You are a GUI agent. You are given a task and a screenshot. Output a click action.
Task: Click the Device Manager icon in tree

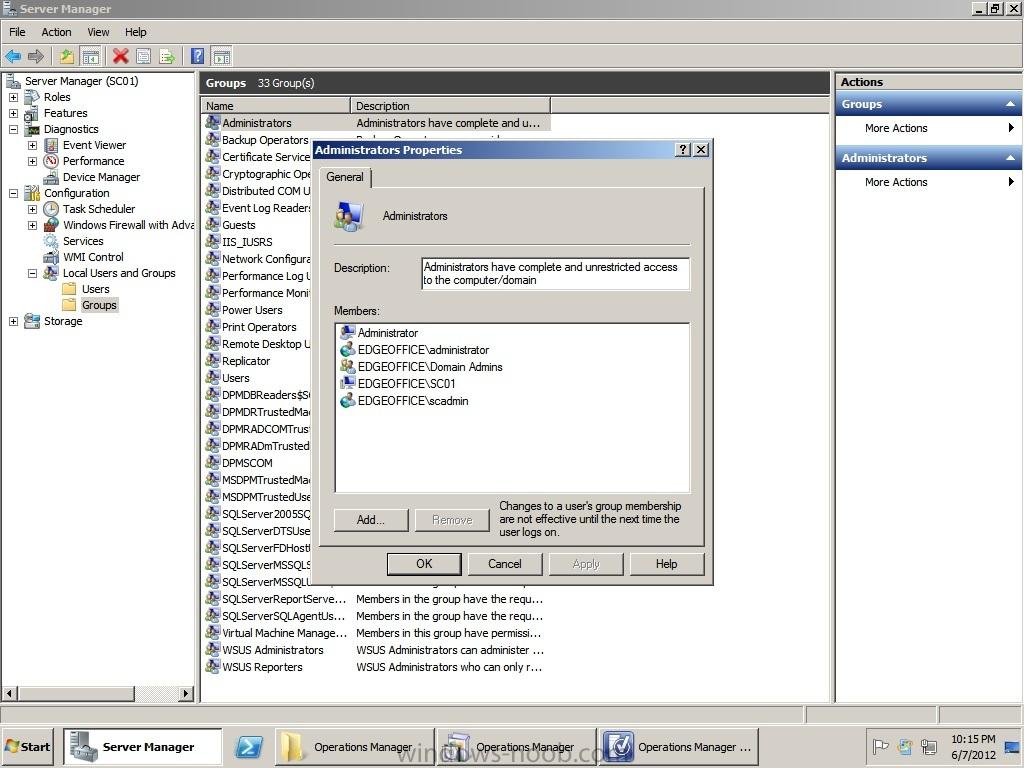click(51, 177)
